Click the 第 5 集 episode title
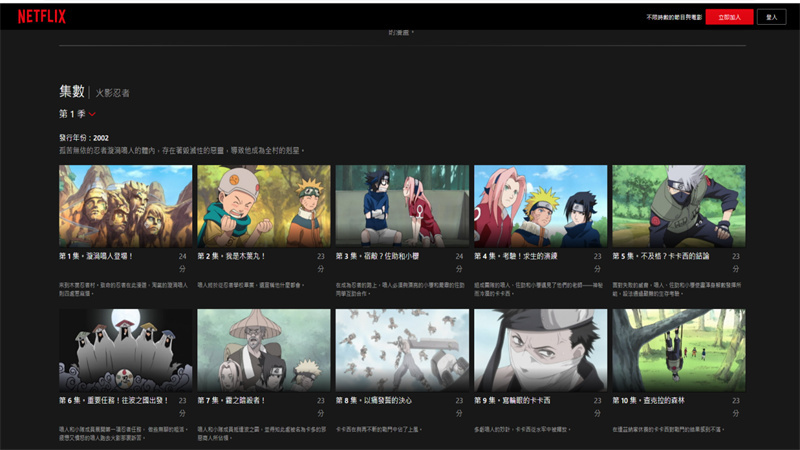 [661, 256]
